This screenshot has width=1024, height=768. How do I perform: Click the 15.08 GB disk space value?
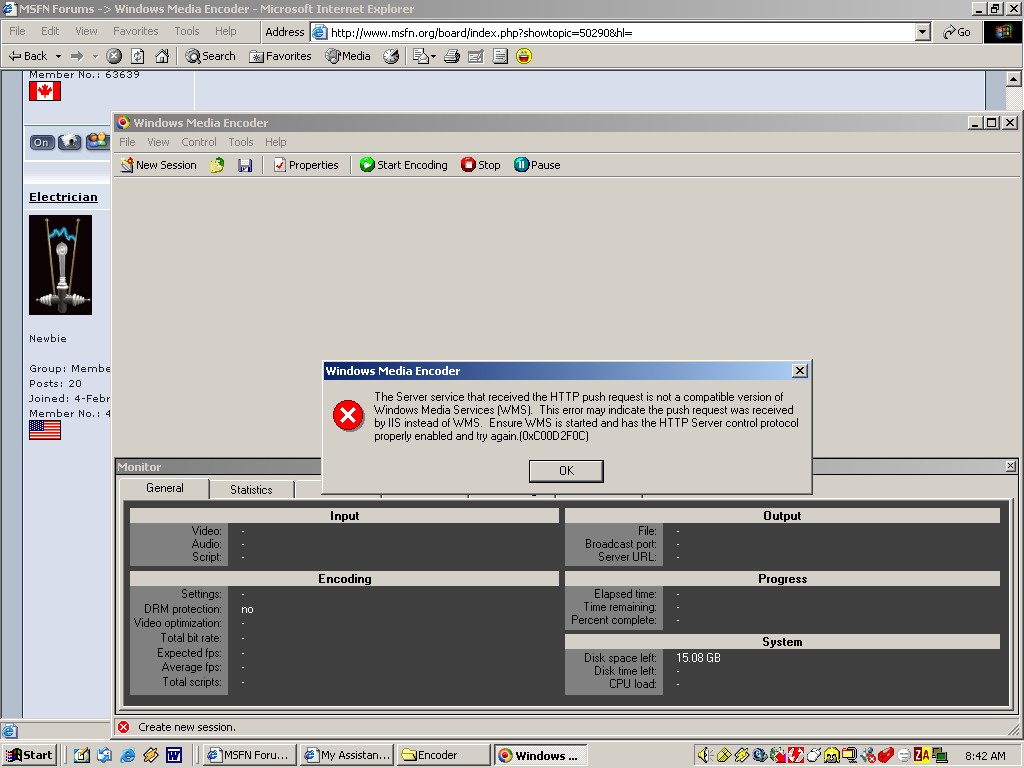(x=698, y=658)
